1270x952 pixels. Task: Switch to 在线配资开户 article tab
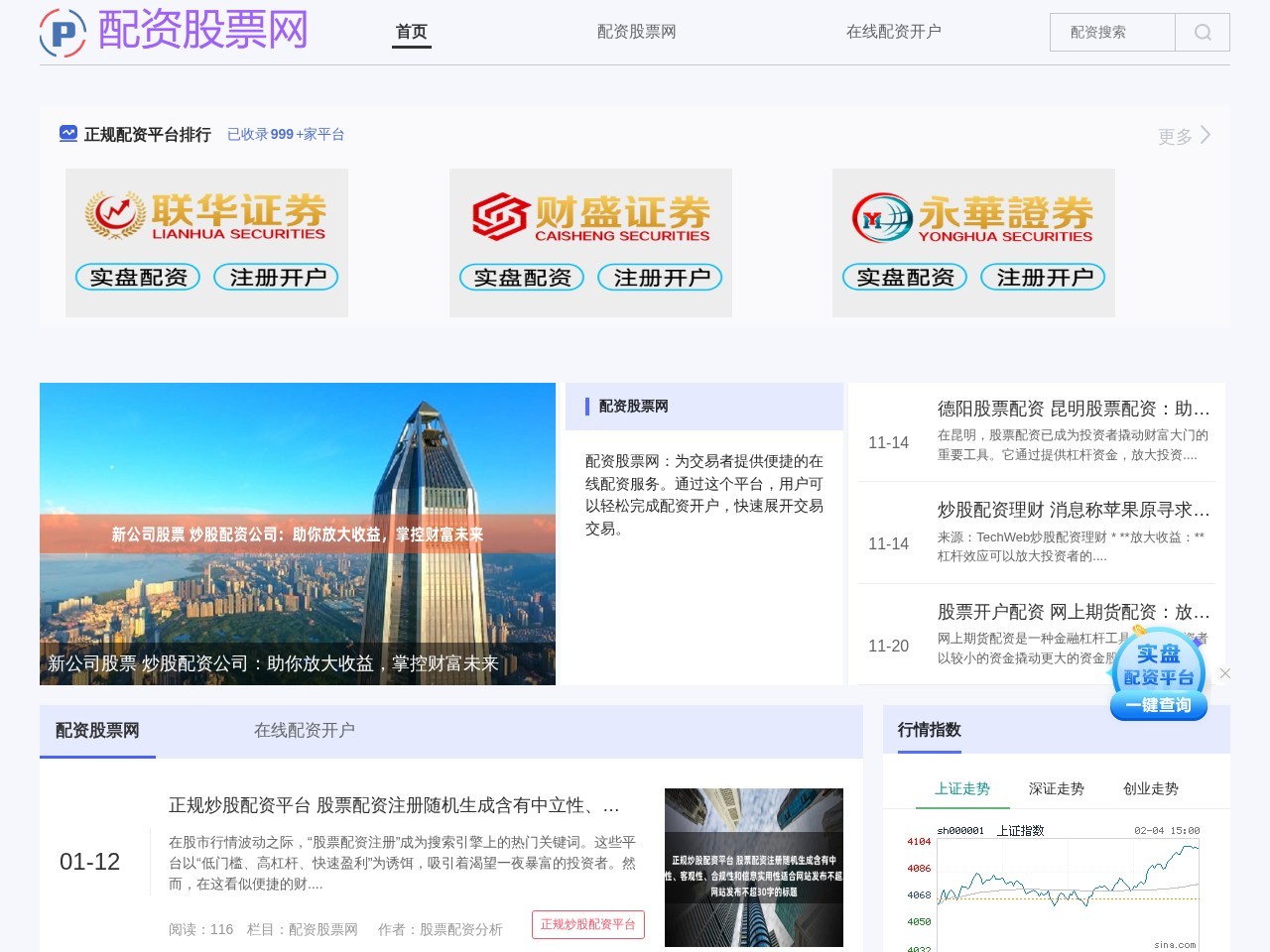pyautogui.click(x=305, y=731)
